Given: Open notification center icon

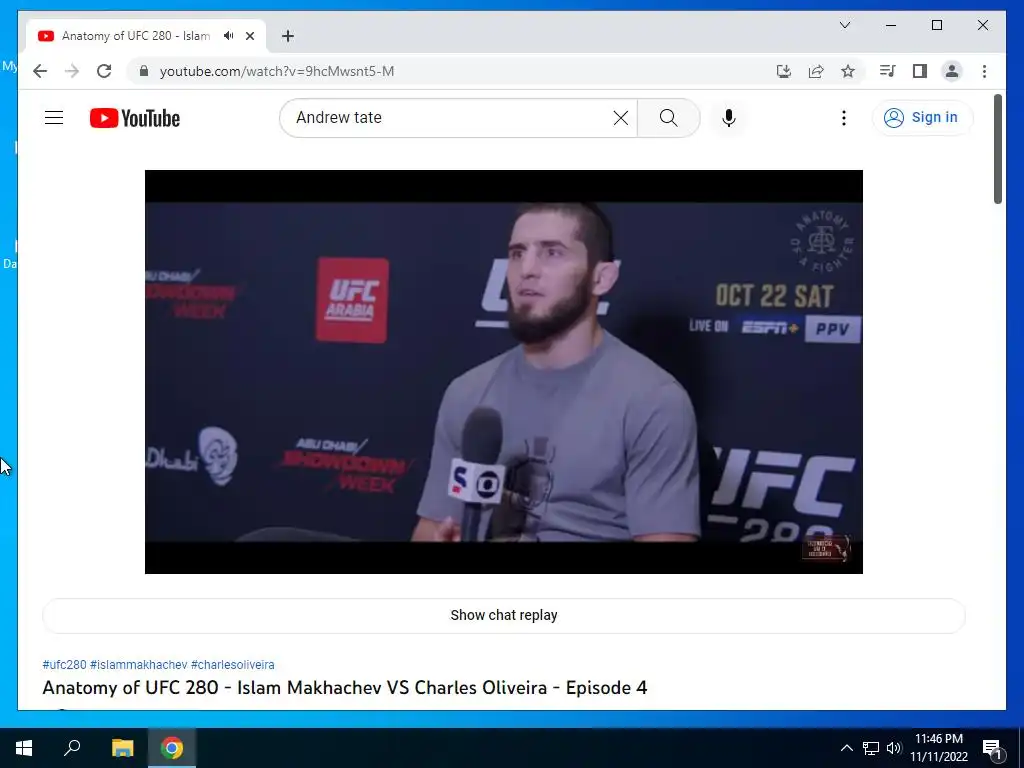Looking at the screenshot, I should tap(992, 748).
